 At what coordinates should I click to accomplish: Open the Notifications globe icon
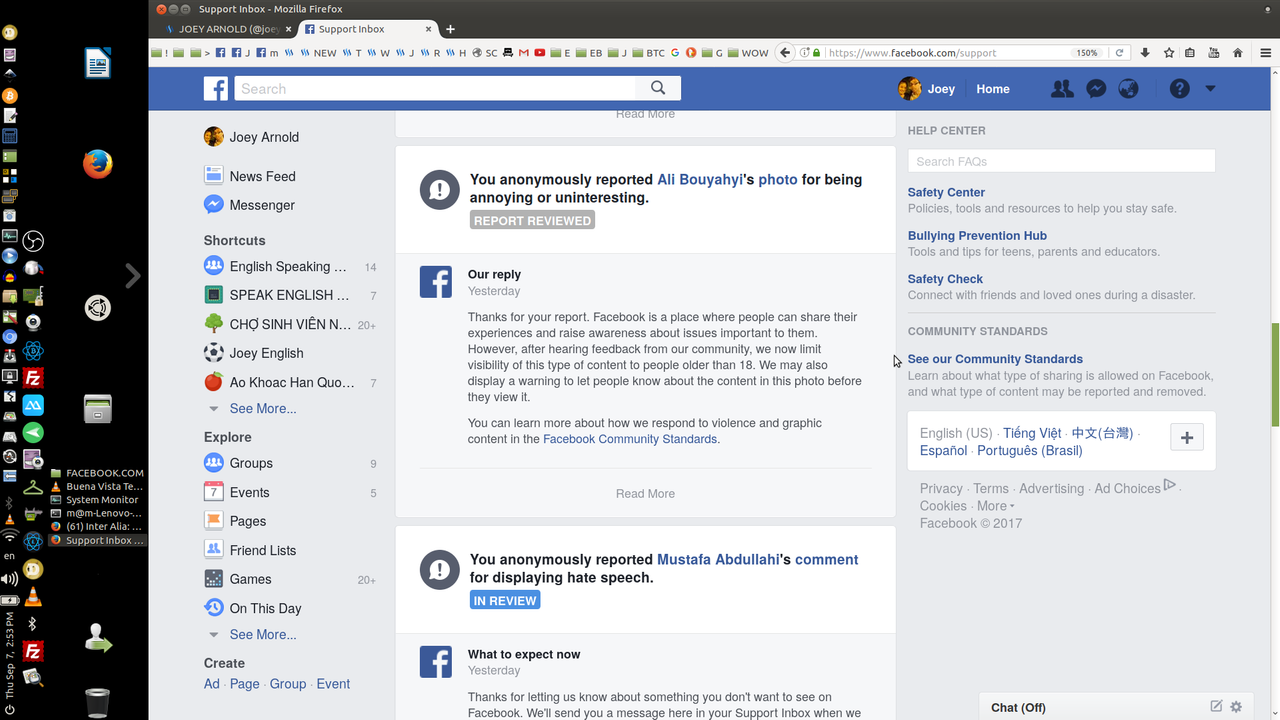point(1129,89)
